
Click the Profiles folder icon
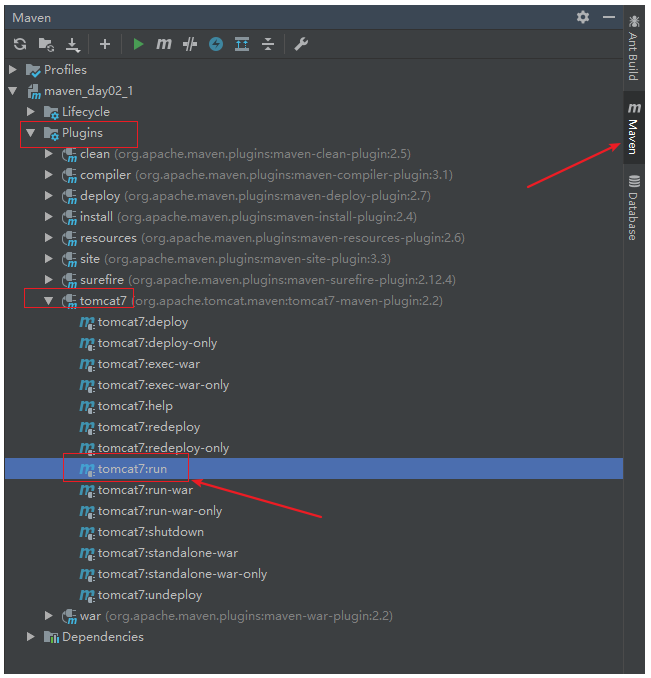click(x=33, y=70)
